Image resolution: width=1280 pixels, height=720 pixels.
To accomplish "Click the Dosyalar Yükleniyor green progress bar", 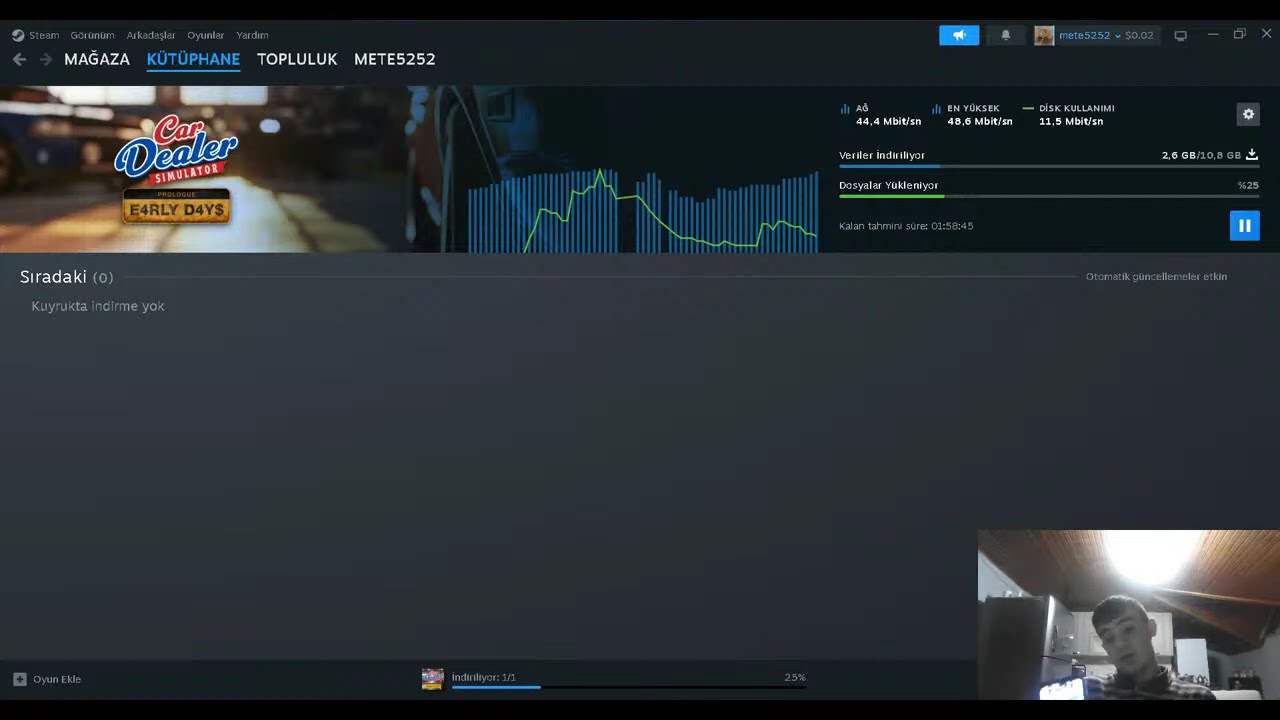I will (x=1049, y=196).
